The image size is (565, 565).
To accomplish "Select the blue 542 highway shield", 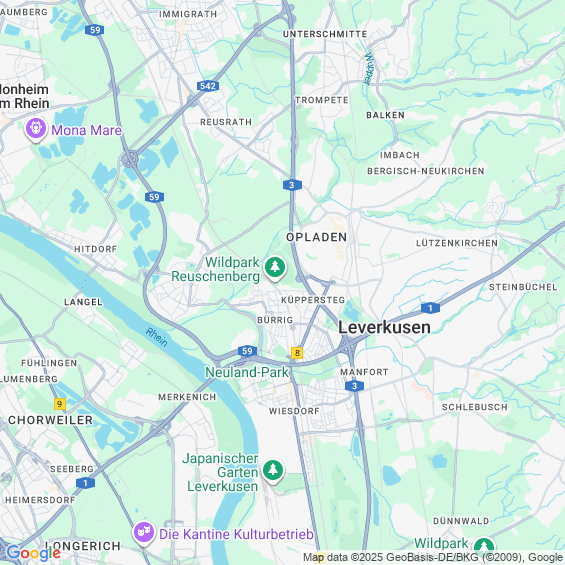I will pos(208,86).
